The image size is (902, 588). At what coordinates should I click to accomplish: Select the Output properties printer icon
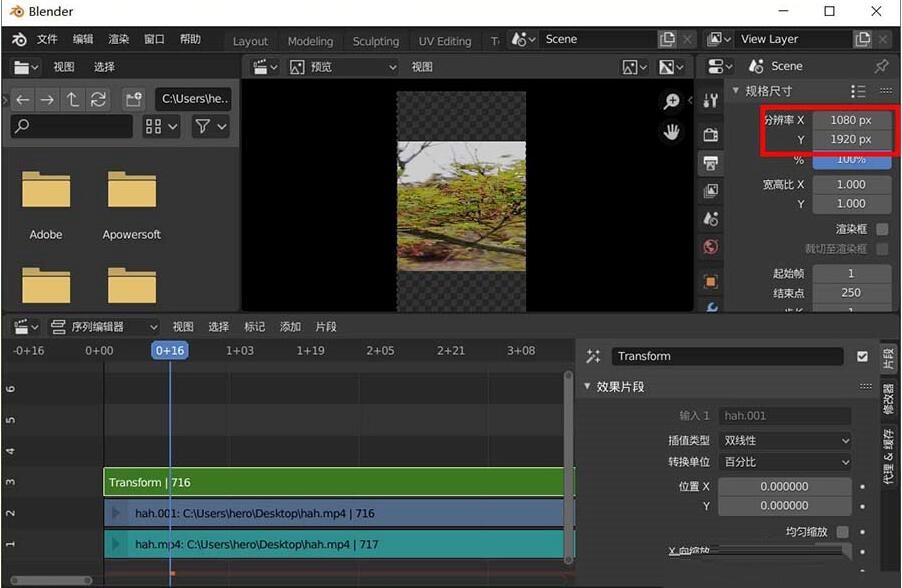point(711,163)
